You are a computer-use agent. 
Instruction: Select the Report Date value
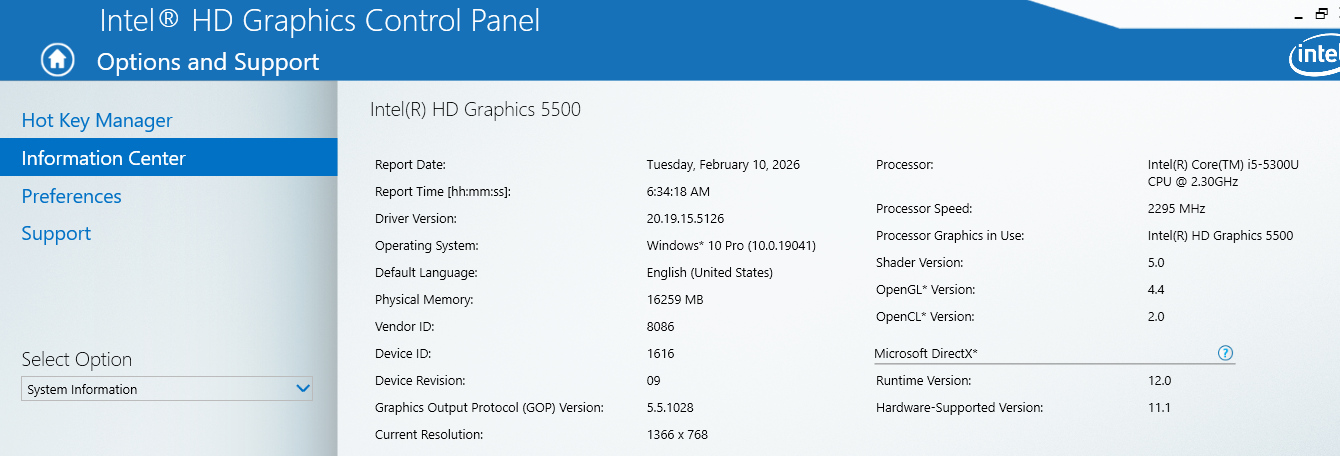(723, 165)
